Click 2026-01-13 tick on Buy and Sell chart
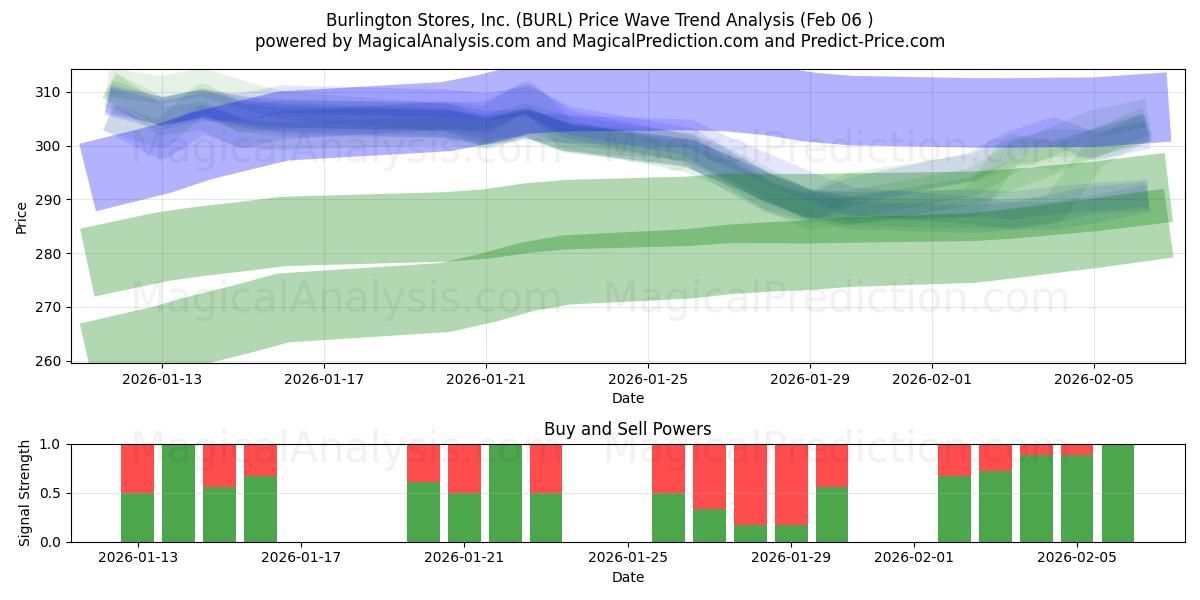The width and height of the screenshot is (1200, 600). (138, 558)
